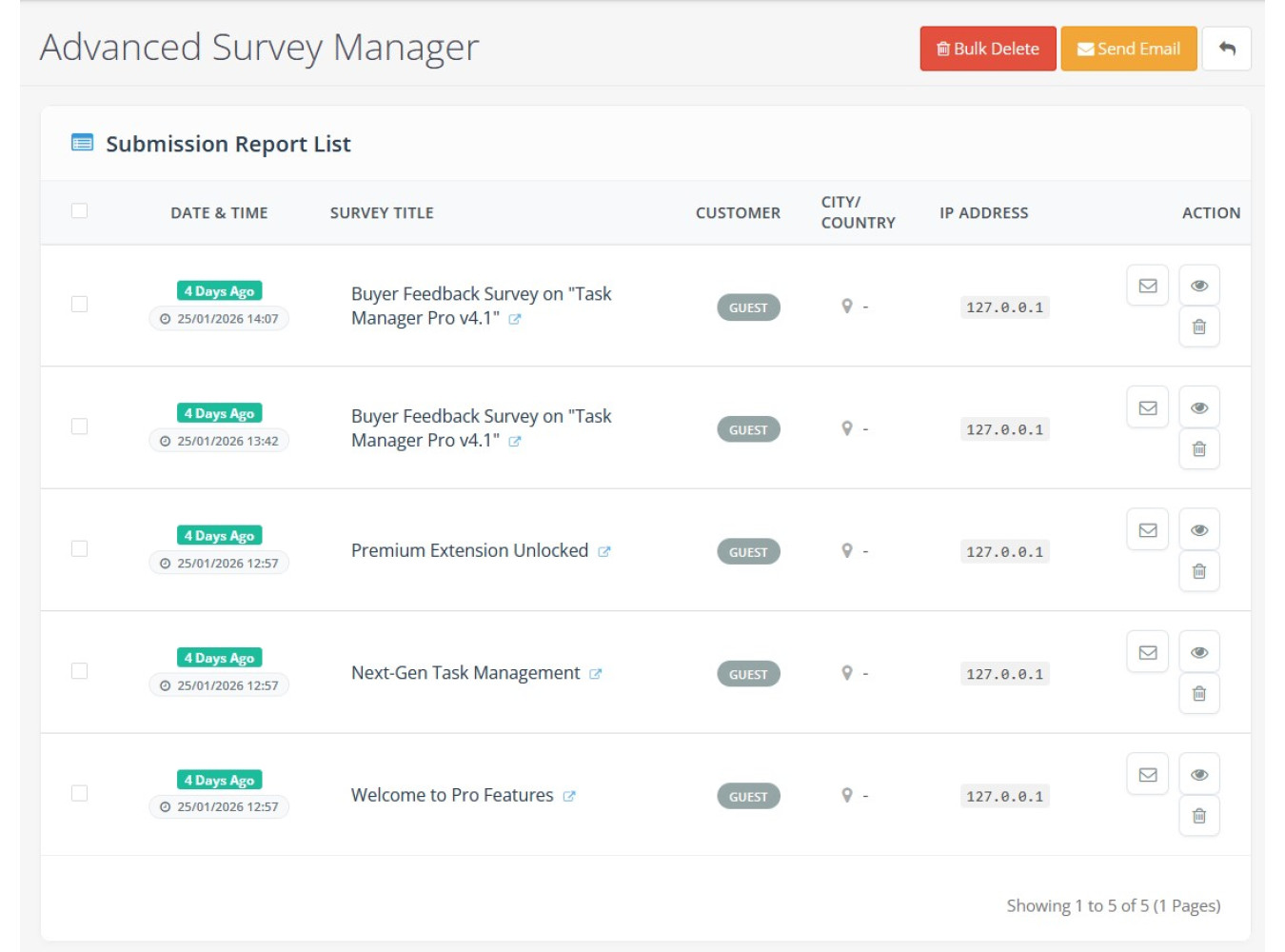Image resolution: width=1285 pixels, height=952 pixels.
Task: Click the back arrow button in header
Action: (x=1226, y=49)
